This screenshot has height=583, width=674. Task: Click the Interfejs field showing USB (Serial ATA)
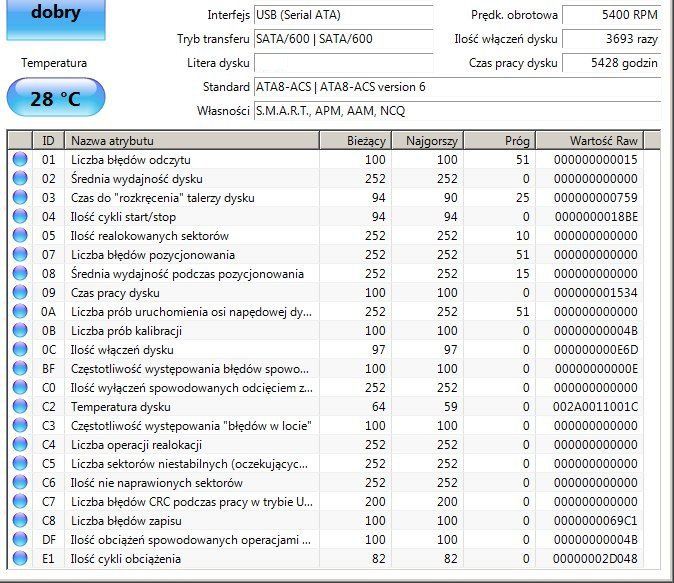343,15
